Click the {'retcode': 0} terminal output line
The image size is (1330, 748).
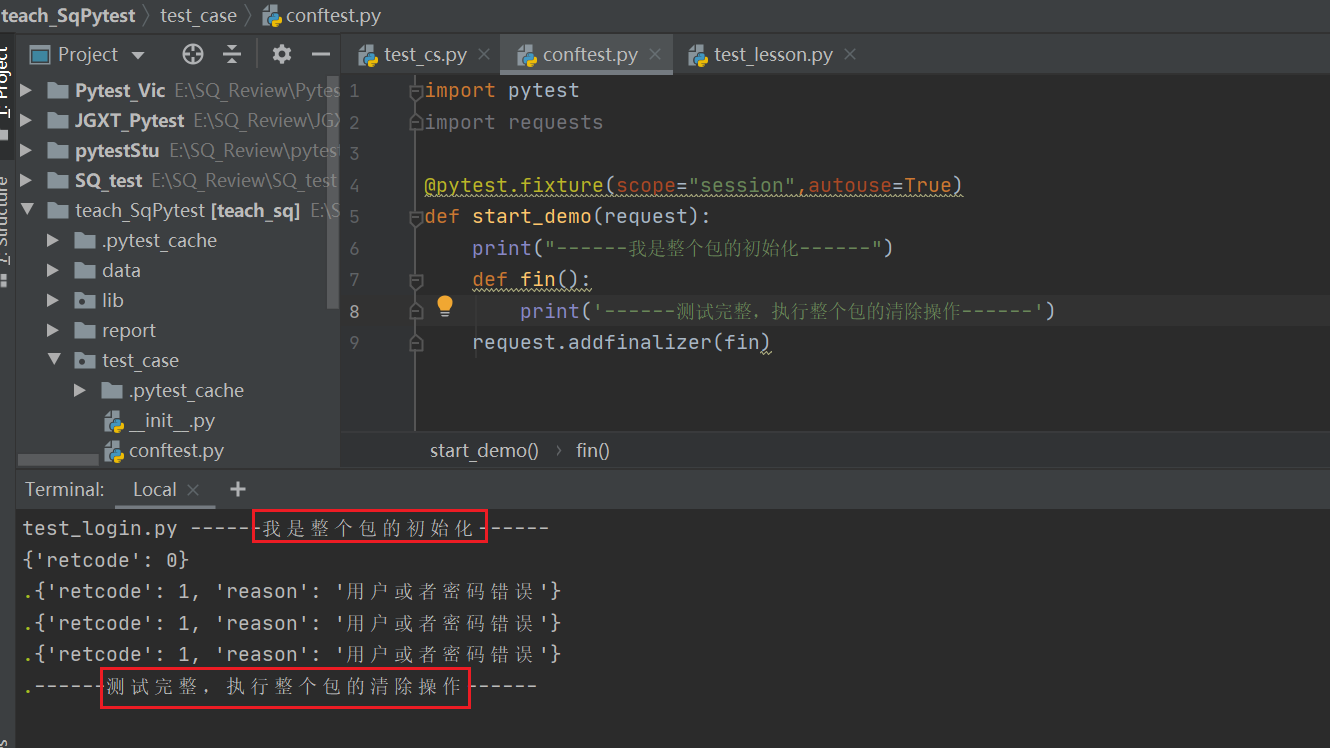click(x=106, y=560)
